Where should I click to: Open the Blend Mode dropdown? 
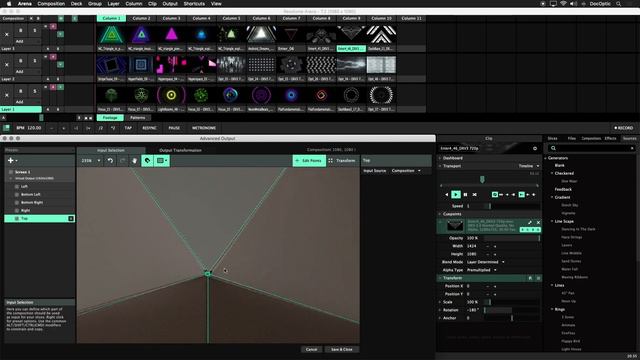pyautogui.click(x=486, y=262)
